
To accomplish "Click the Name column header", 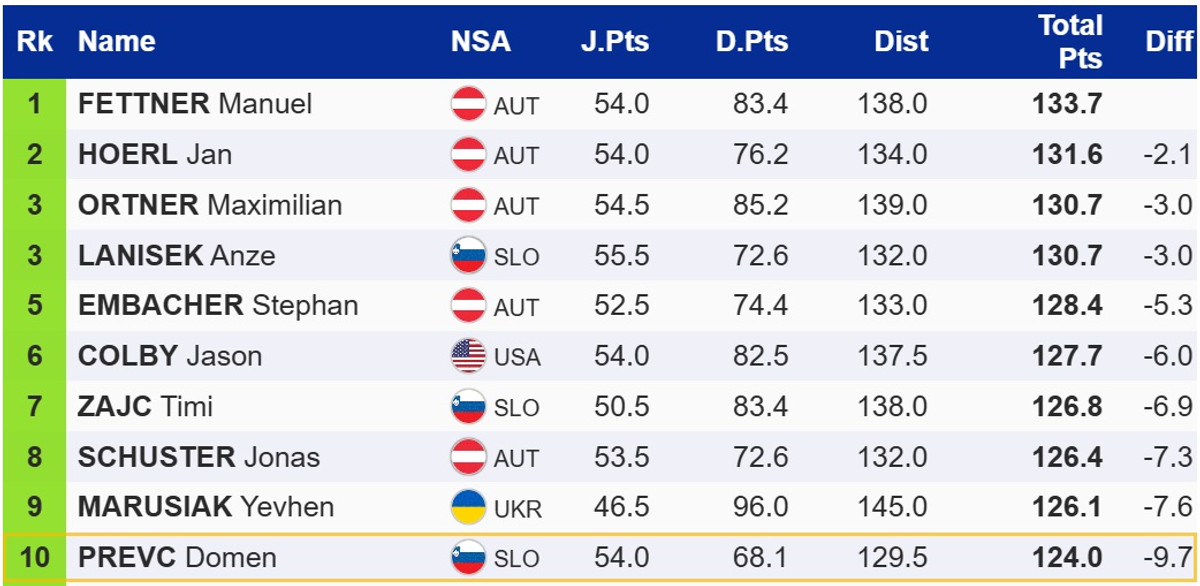I will 116,42.
